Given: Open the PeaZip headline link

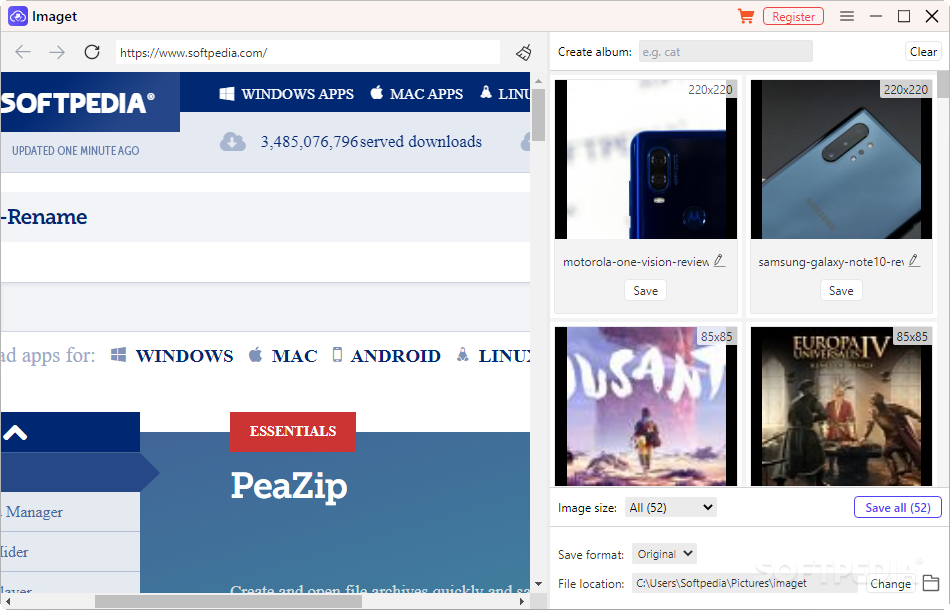Looking at the screenshot, I should [x=289, y=486].
